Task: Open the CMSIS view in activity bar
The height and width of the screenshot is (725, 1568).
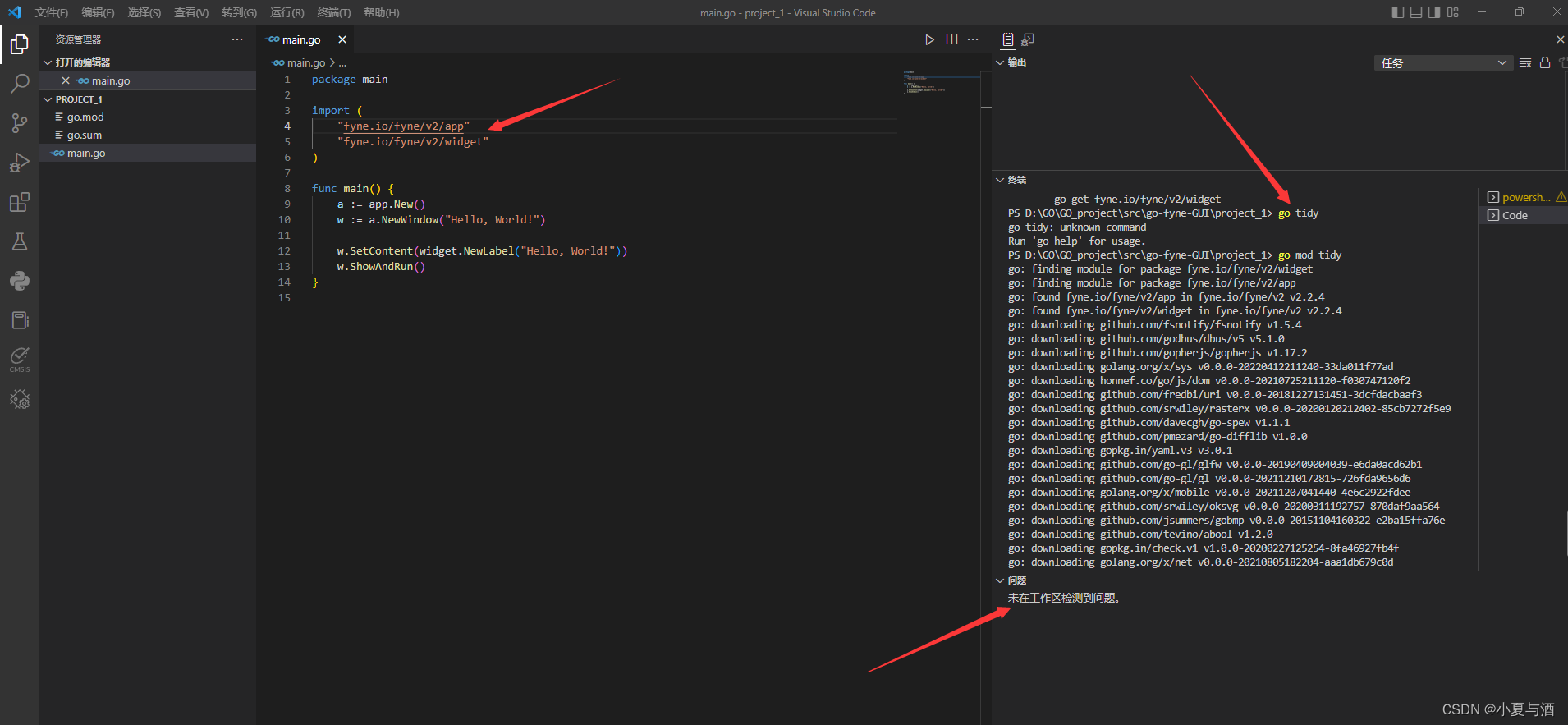Action: (20, 360)
